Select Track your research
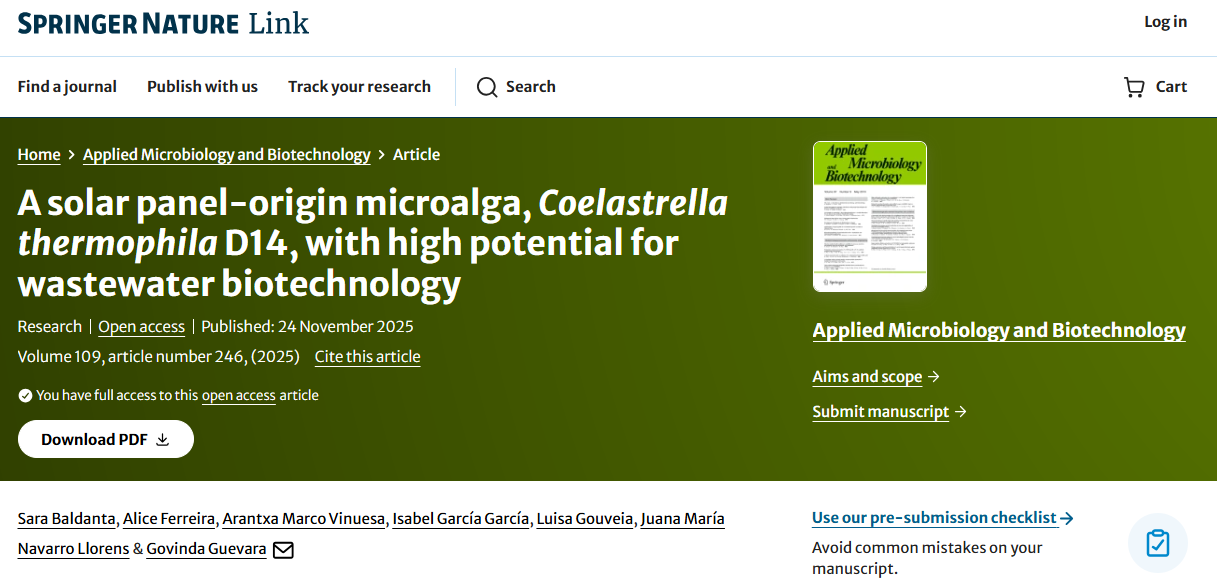Viewport: 1217px width, 580px height. [359, 87]
